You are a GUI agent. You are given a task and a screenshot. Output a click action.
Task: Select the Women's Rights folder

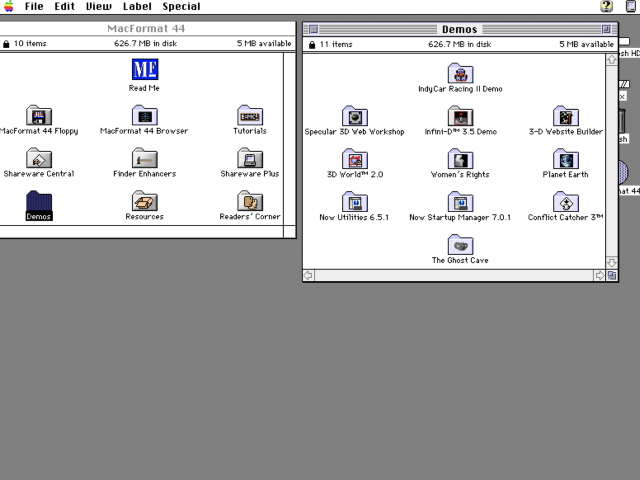coord(460,159)
